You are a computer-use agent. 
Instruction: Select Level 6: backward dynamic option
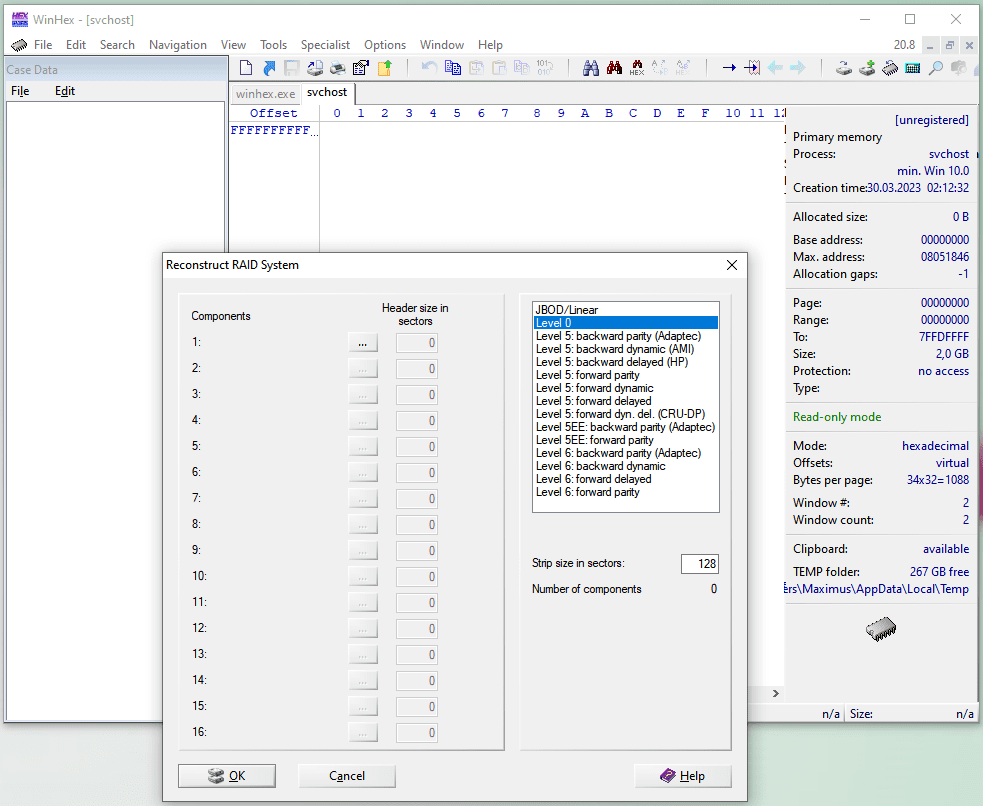[600, 466]
